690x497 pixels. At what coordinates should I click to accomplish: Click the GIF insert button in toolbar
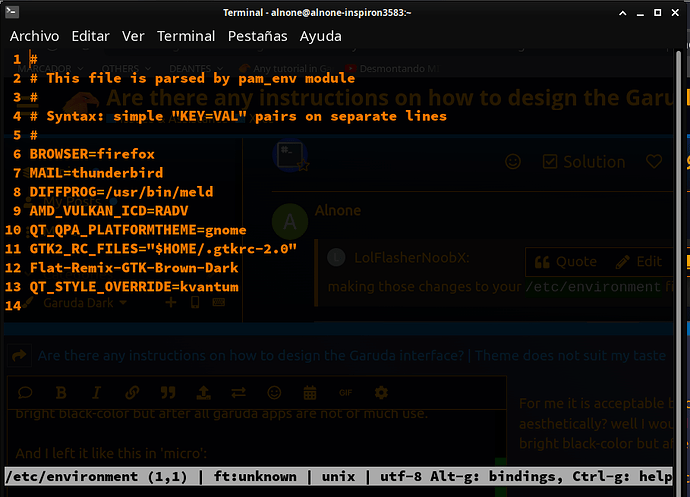[345, 392]
